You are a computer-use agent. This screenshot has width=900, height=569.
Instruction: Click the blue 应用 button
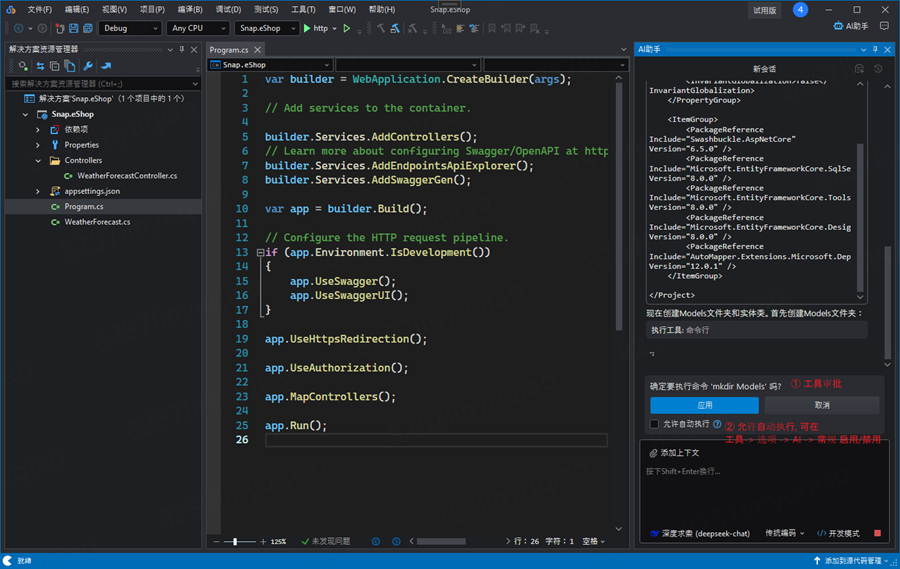[704, 405]
